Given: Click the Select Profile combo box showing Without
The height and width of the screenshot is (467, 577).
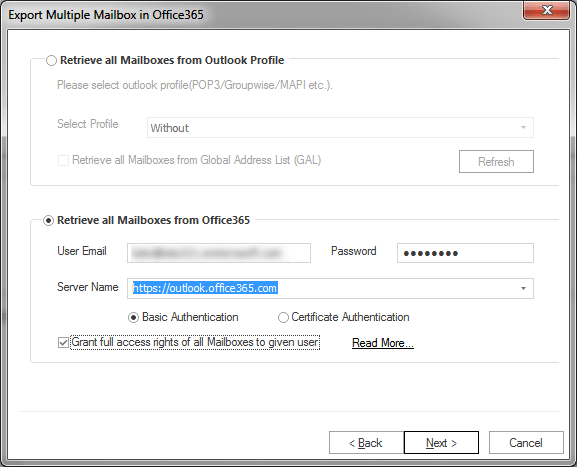Looking at the screenshot, I should click(x=340, y=128).
